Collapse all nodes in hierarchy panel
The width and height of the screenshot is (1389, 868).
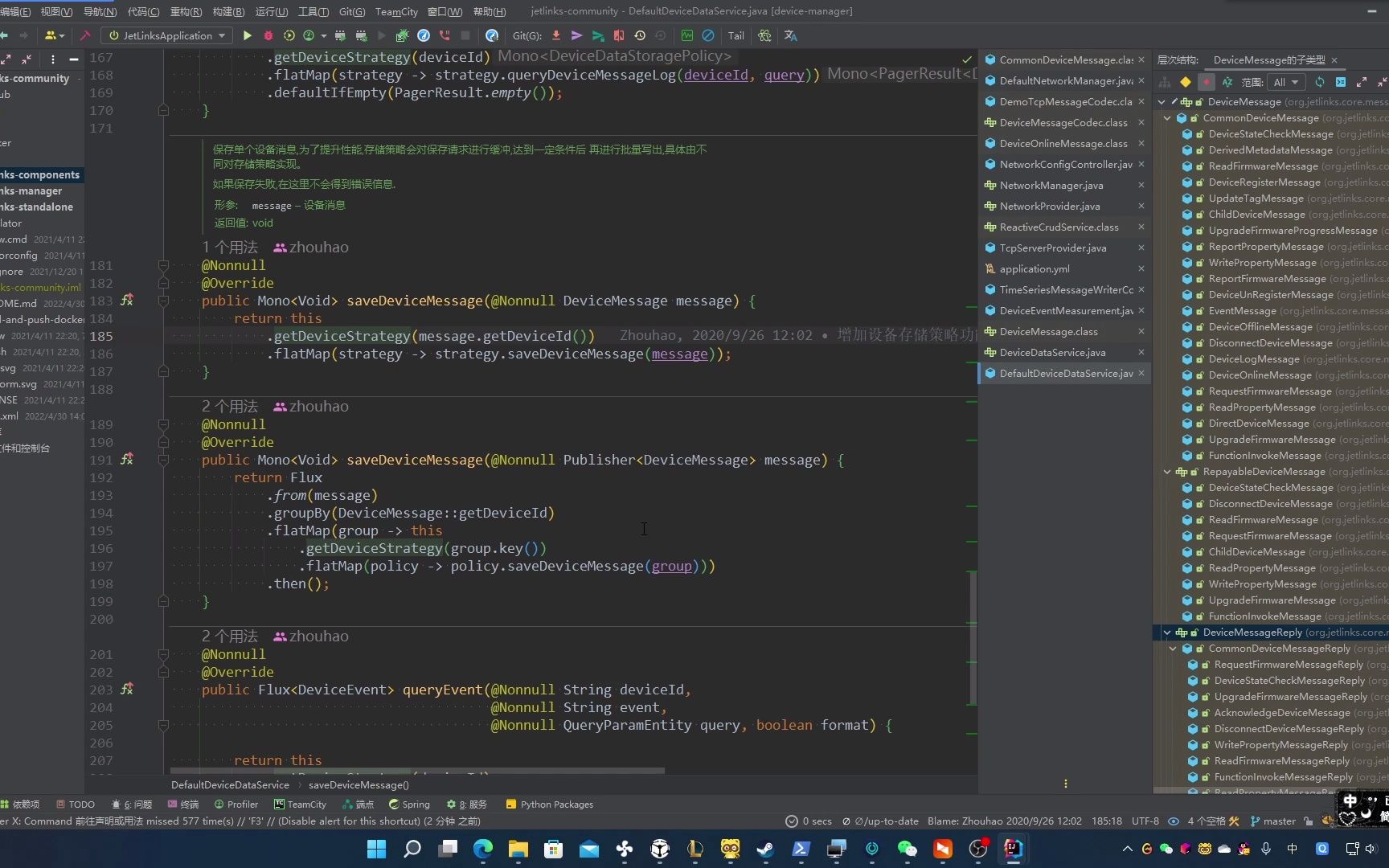point(1382,82)
